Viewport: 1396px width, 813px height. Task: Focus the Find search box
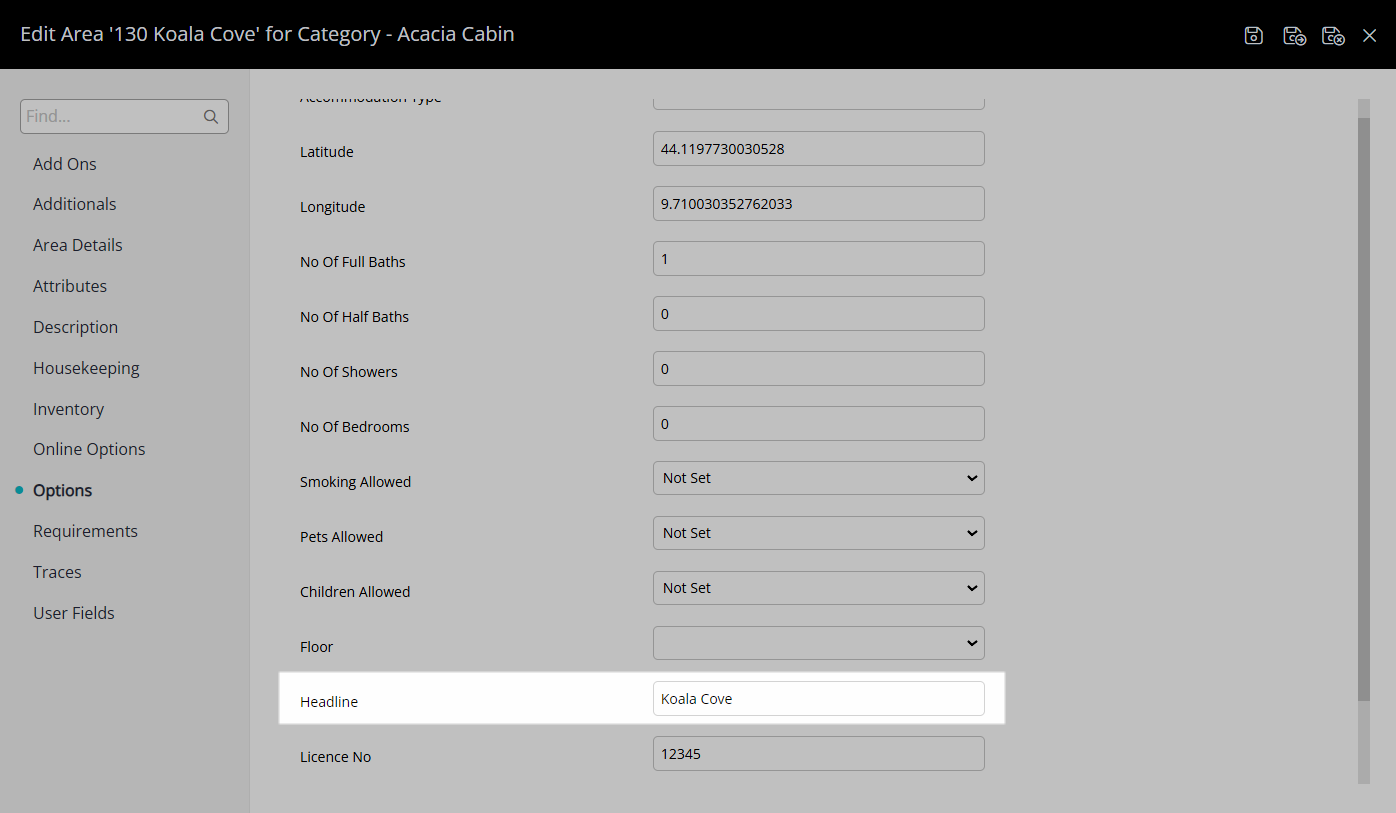pos(124,116)
